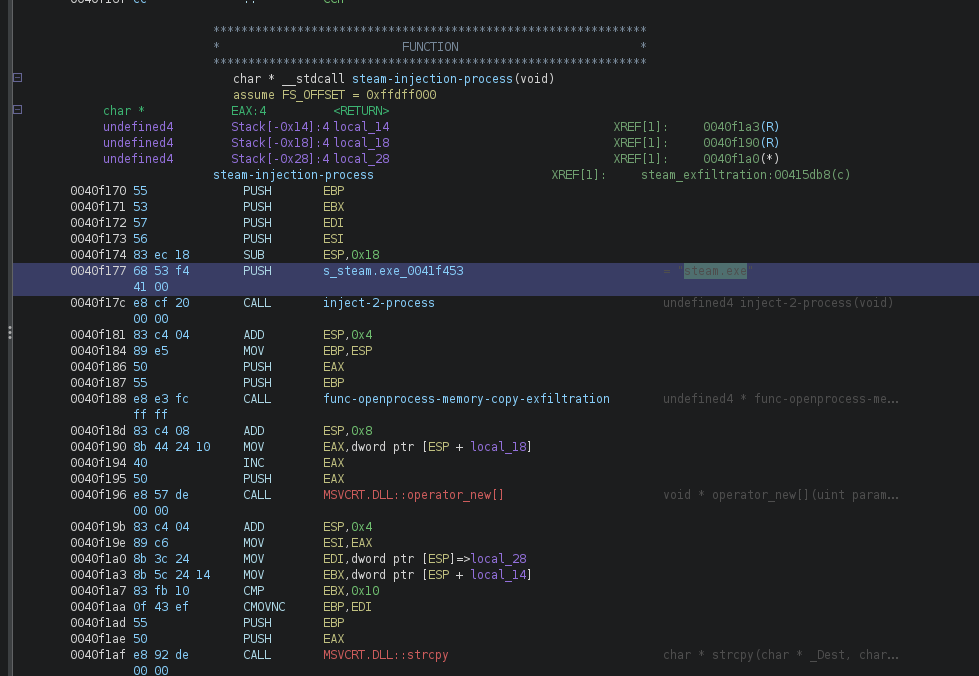
Task: Select address 0040f177 in the highlighted row
Action: [98, 271]
